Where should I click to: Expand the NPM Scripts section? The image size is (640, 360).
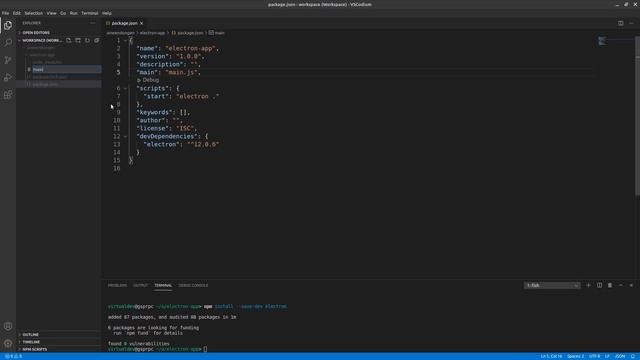(35, 349)
